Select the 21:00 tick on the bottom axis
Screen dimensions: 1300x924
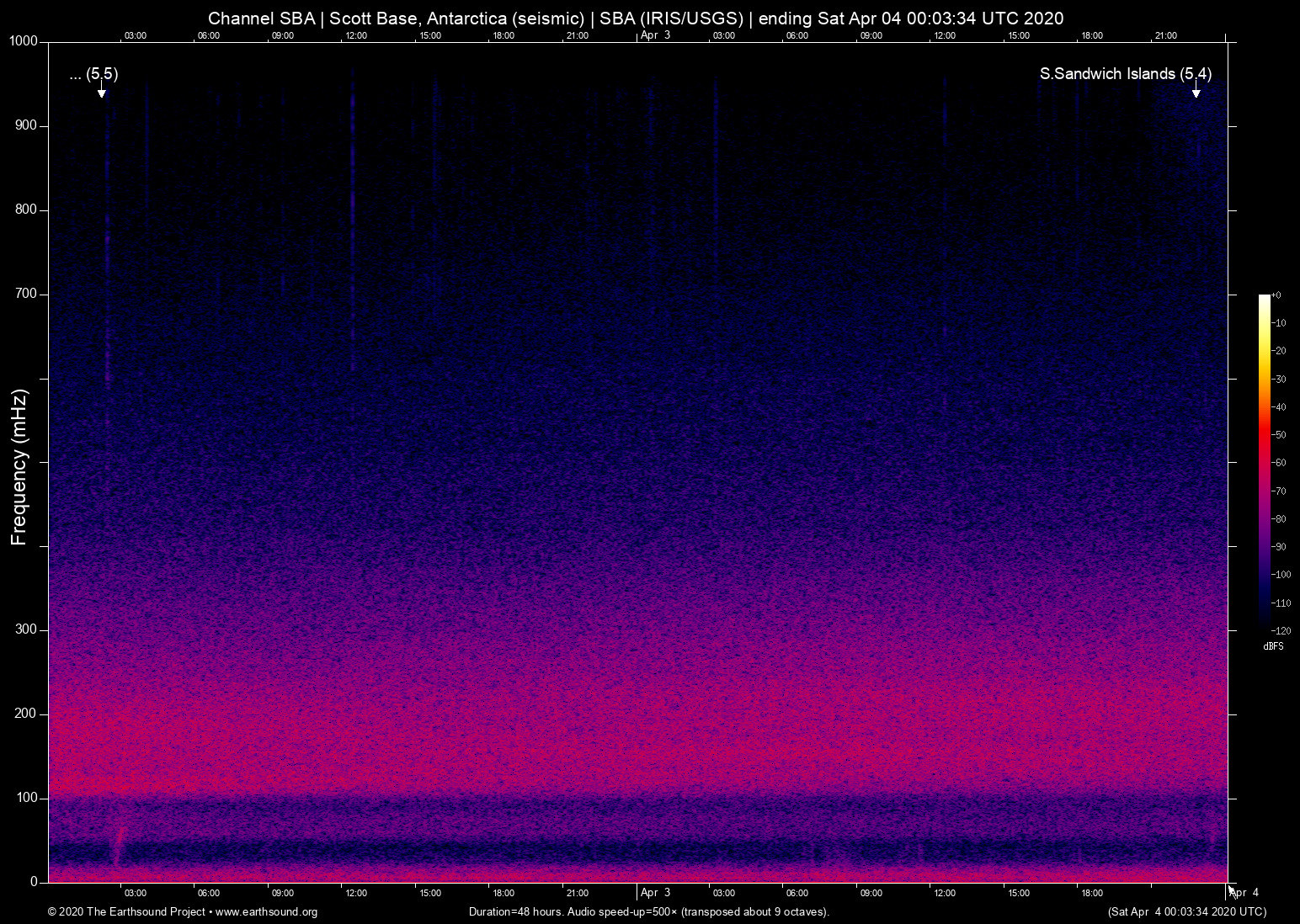coord(578,893)
